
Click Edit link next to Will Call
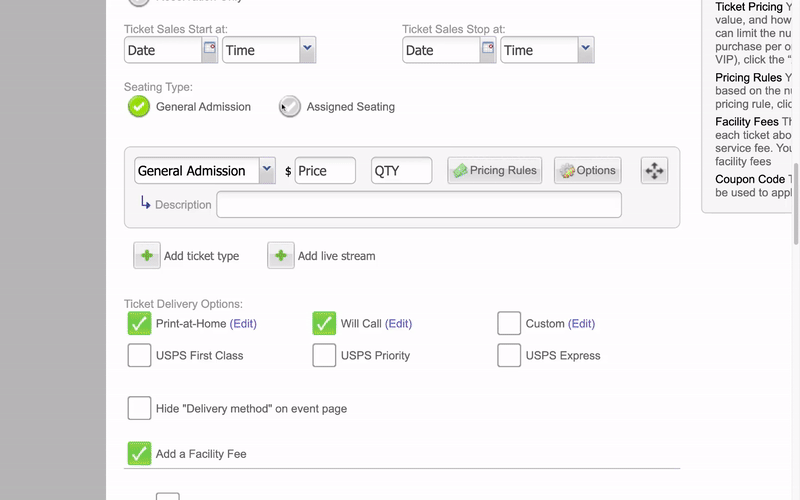(398, 323)
